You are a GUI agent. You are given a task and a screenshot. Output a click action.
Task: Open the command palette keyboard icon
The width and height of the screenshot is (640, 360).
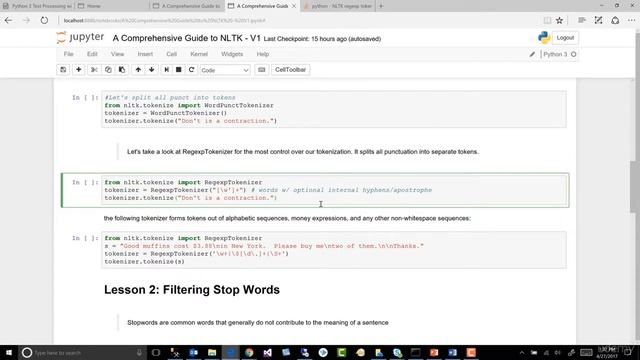pyautogui.click(x=262, y=70)
